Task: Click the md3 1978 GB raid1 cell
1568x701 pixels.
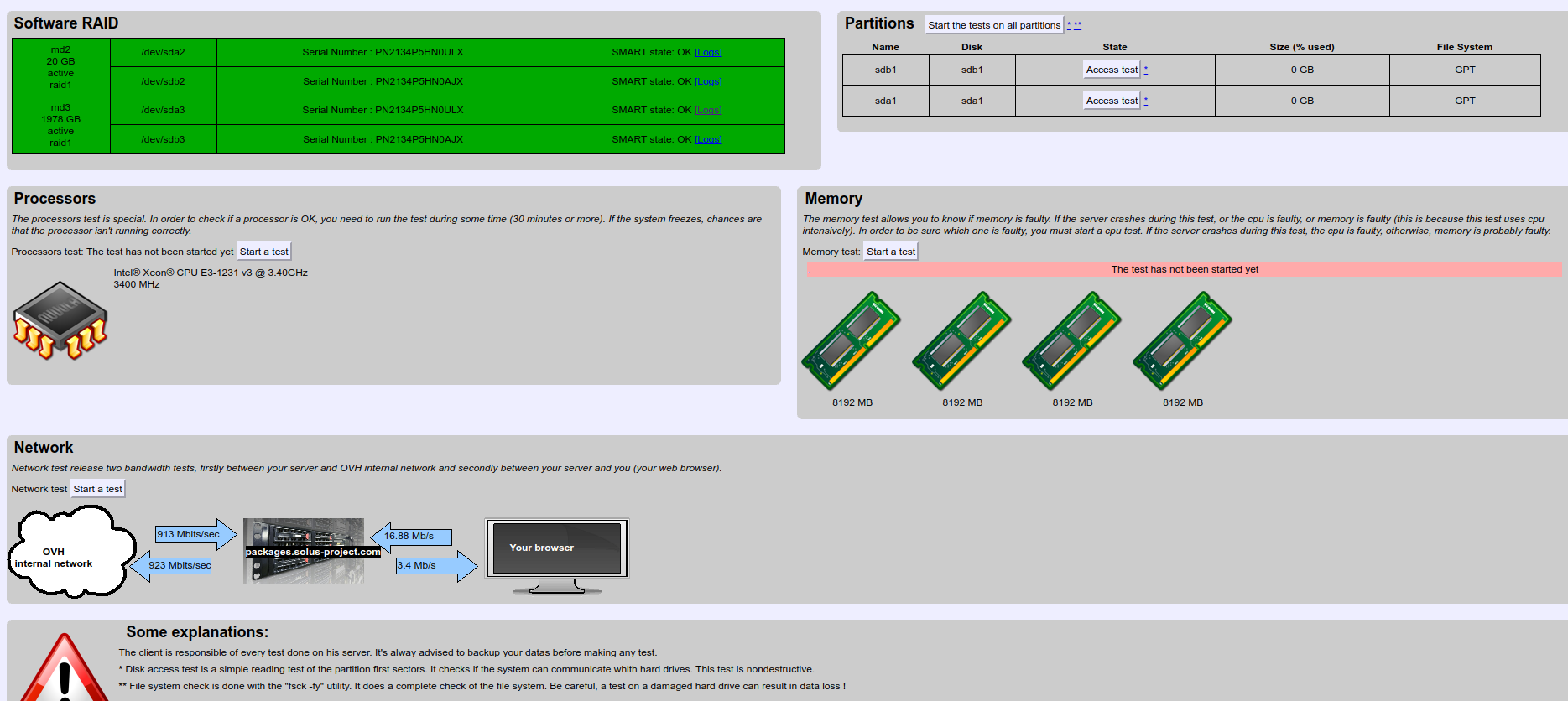Action: 61,125
